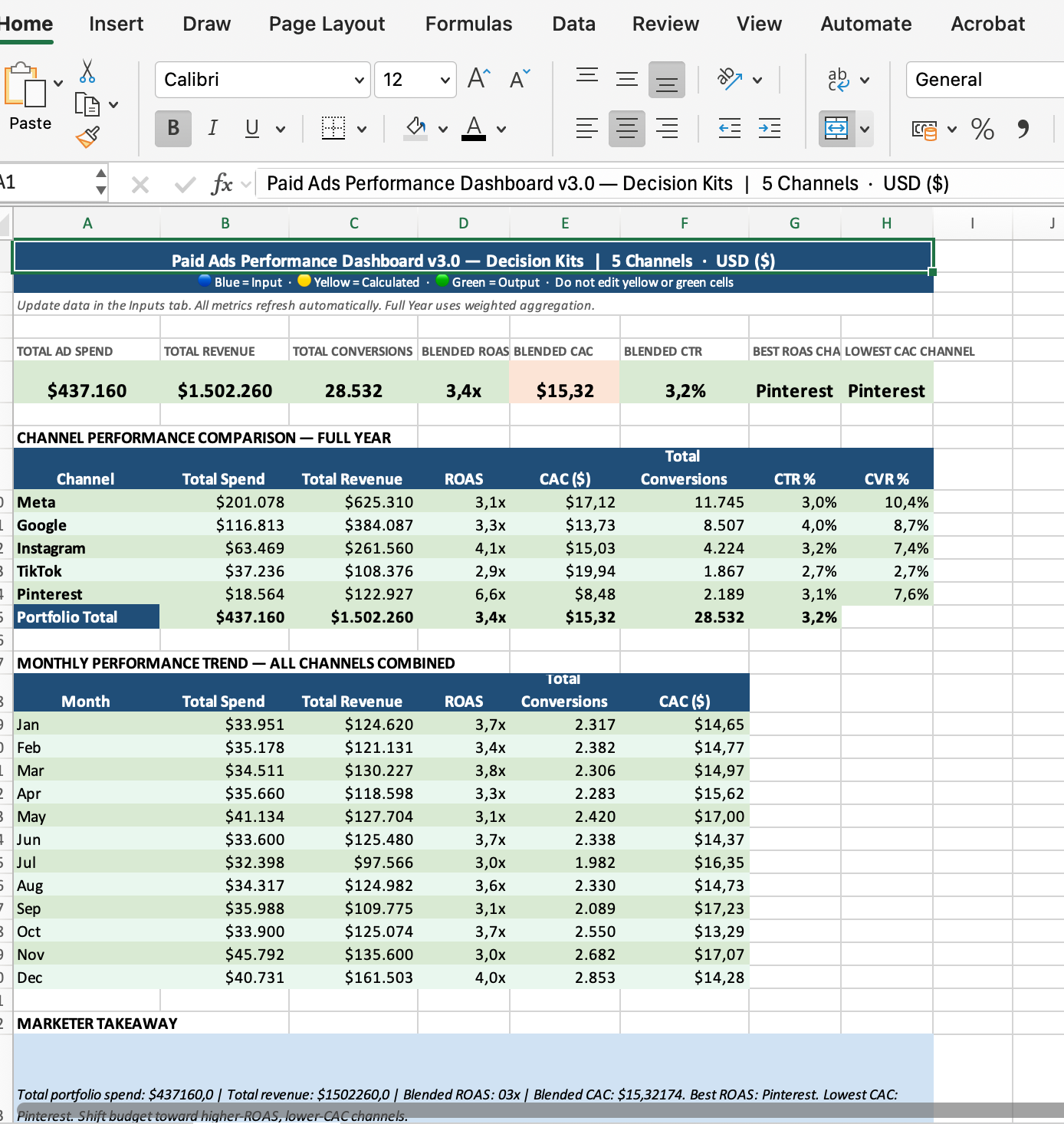This screenshot has height=1124, width=1064.
Task: Confirm entry with checkmark icon
Action: pyautogui.click(x=185, y=184)
